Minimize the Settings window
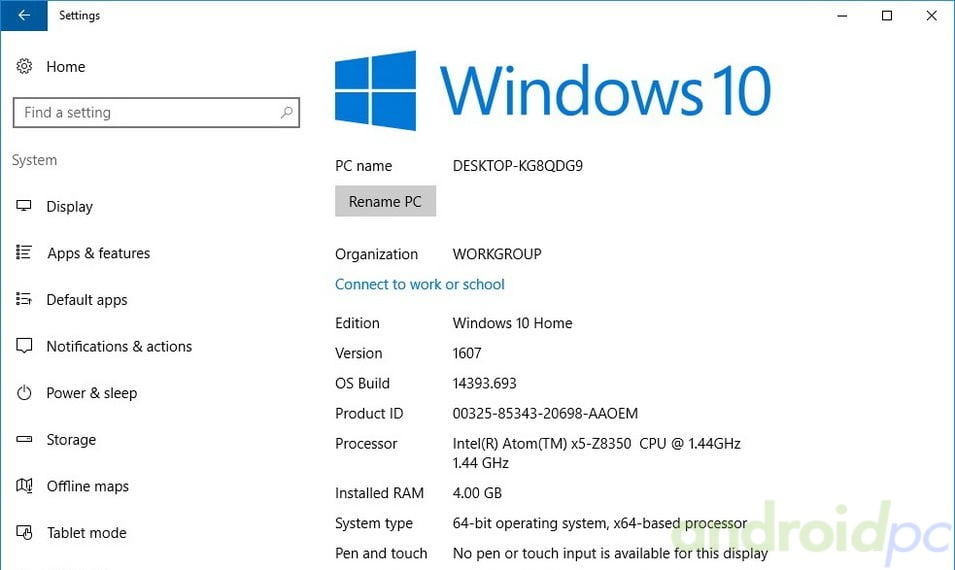The width and height of the screenshot is (955, 570). (x=842, y=16)
